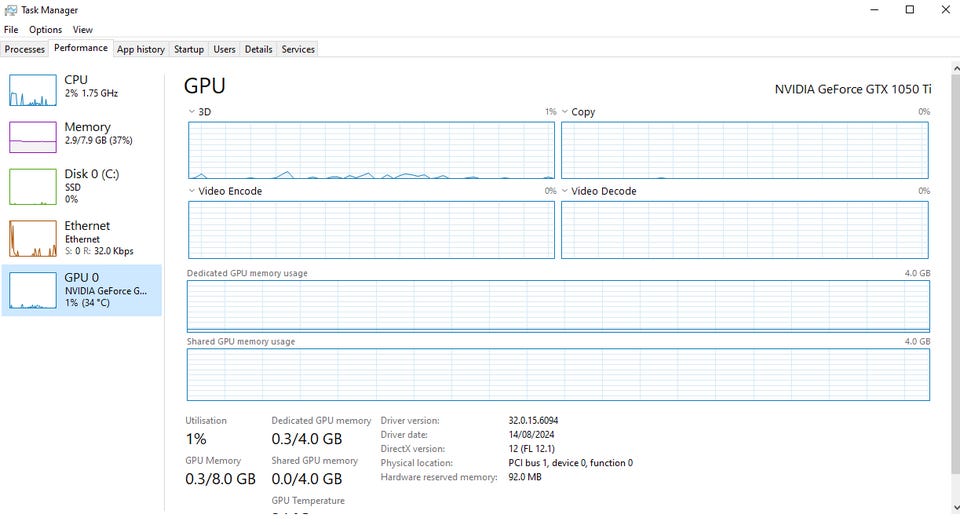The width and height of the screenshot is (960, 525).
Task: Open the Startup tab
Action: click(189, 49)
